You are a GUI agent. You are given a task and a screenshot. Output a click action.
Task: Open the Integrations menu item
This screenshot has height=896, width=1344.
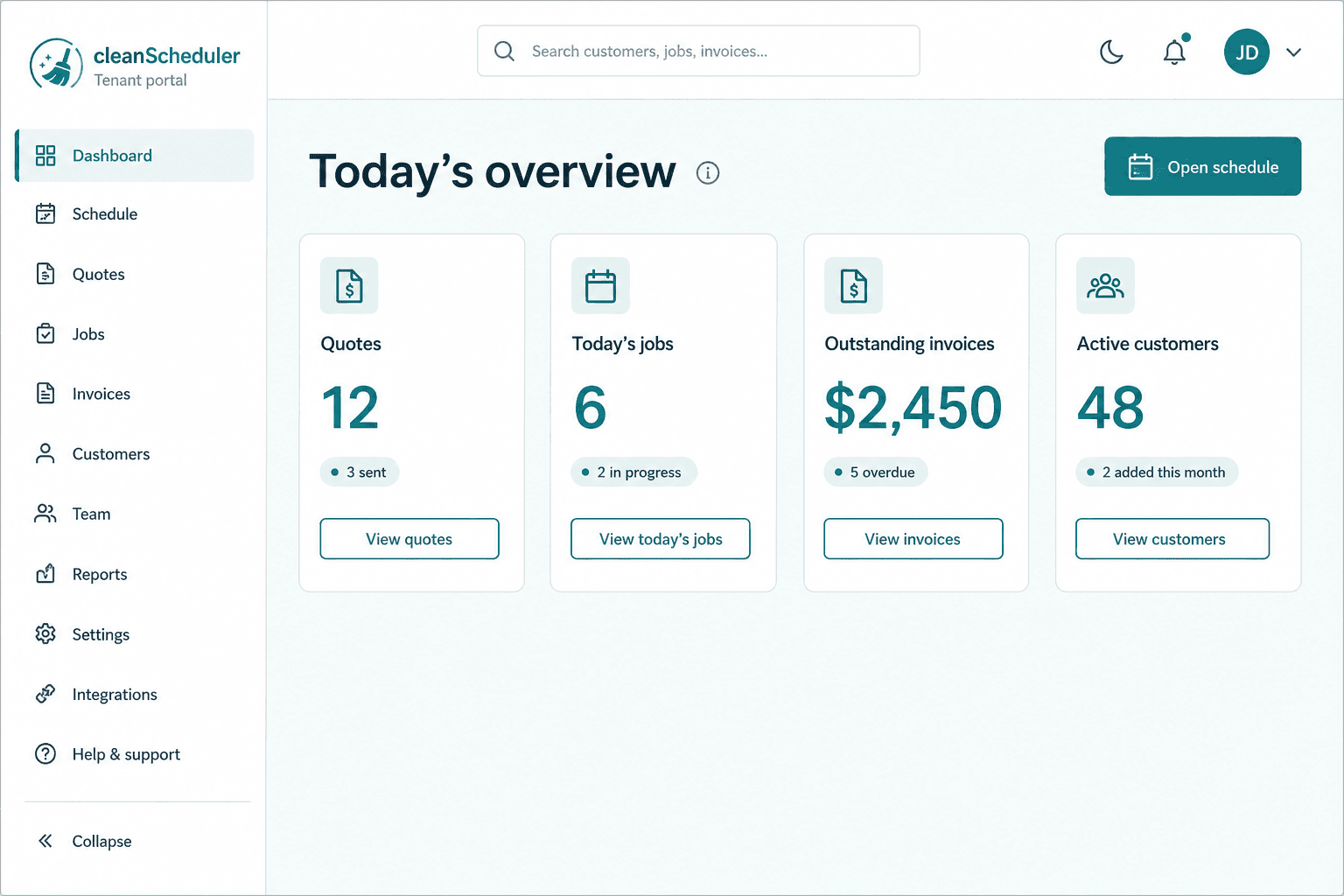point(135,694)
